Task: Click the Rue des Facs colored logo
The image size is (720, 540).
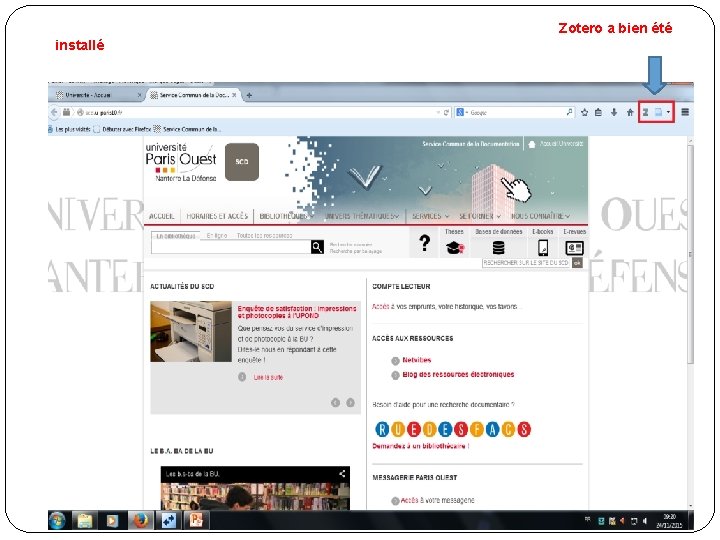Action: click(x=453, y=429)
